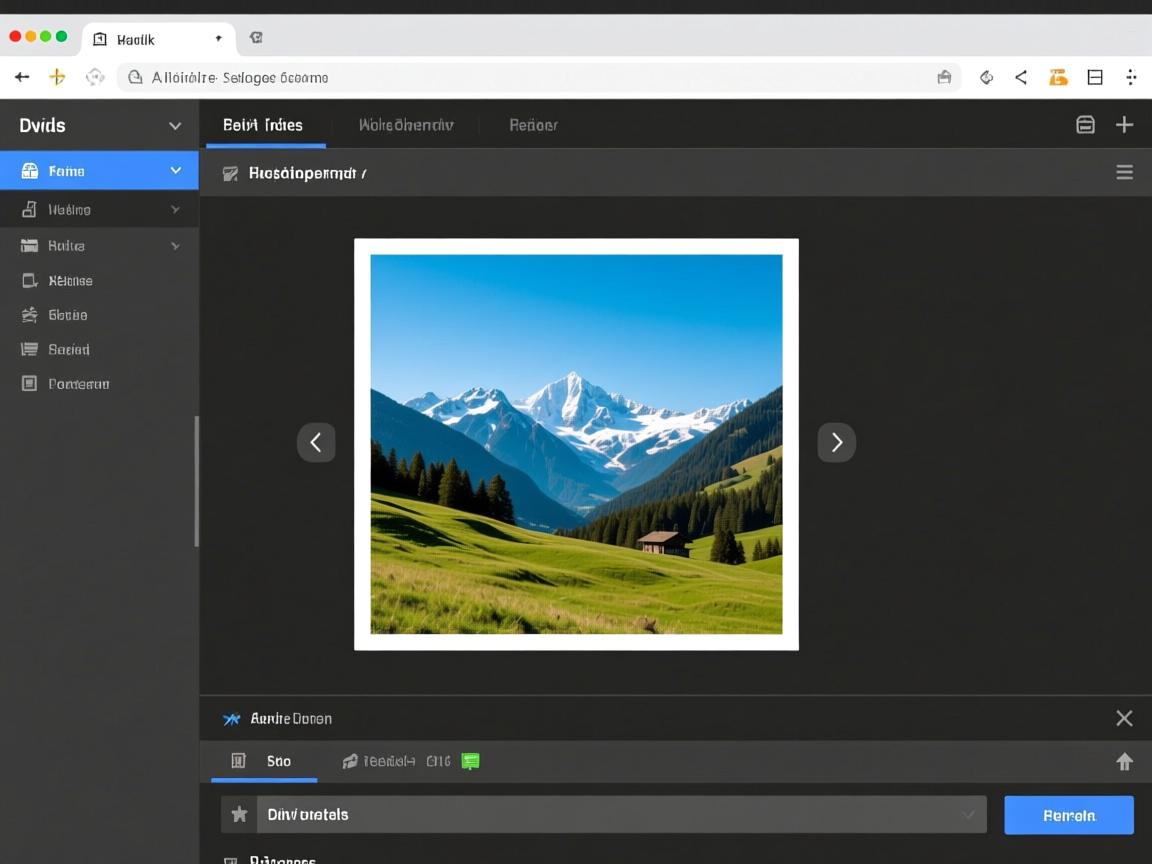
Task: Collapse the highlighted Fairne sidebar item chevron
Action: pyautogui.click(x=176, y=171)
